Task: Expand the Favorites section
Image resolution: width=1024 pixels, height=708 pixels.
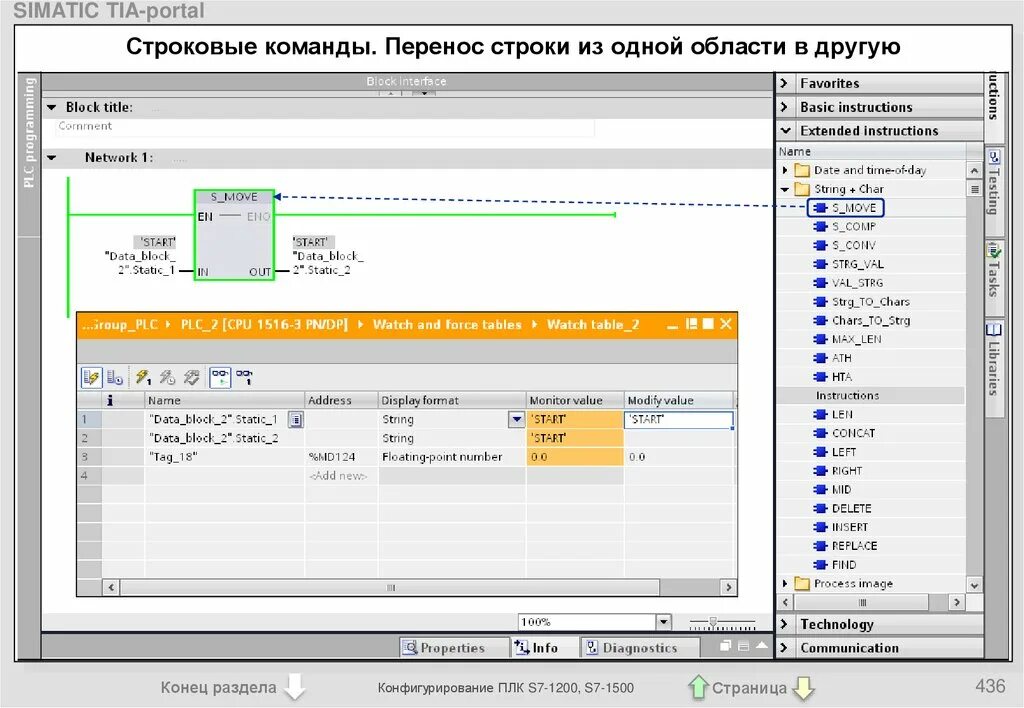Action: click(785, 84)
